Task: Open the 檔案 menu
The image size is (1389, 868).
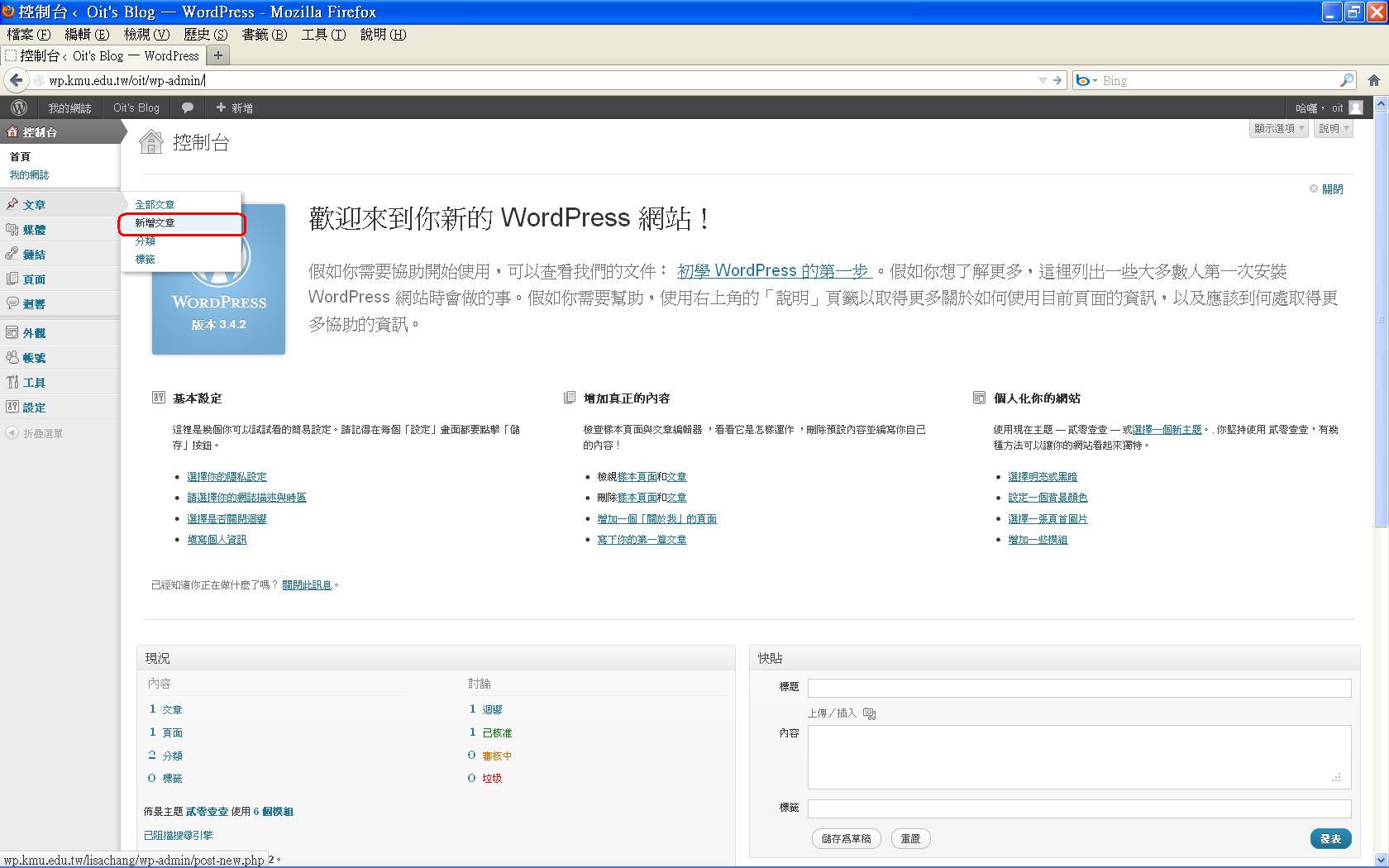Action: (x=29, y=34)
